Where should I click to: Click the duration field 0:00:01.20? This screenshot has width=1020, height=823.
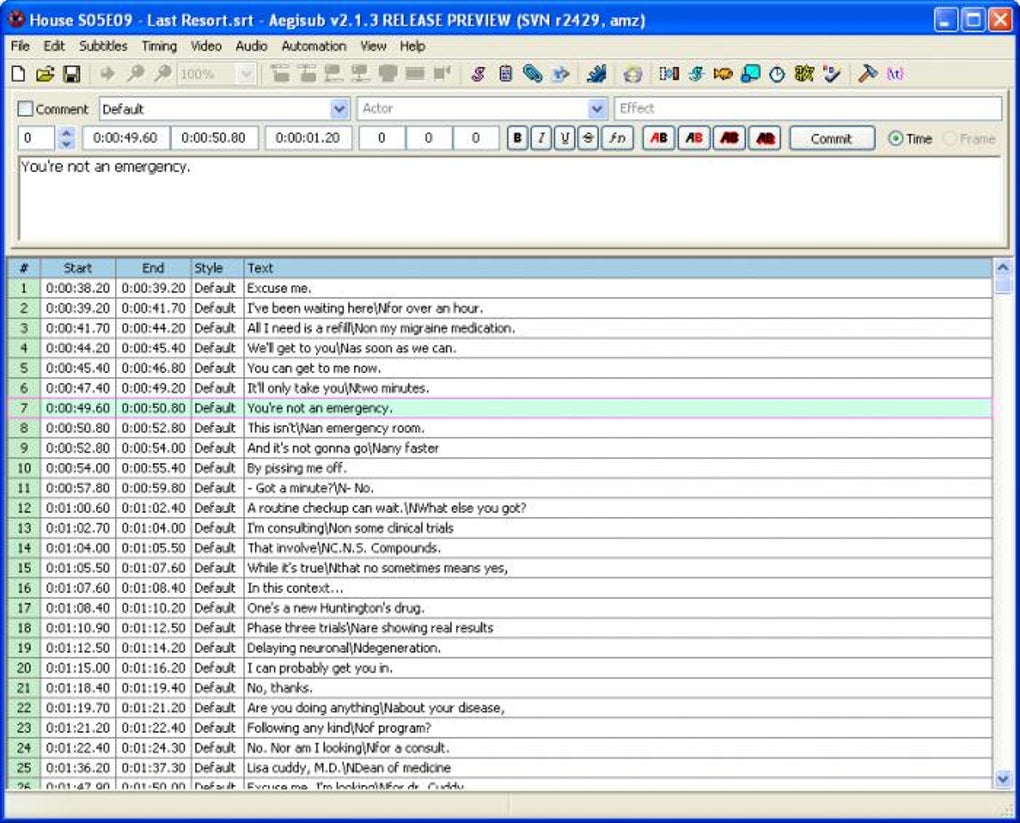tap(308, 138)
